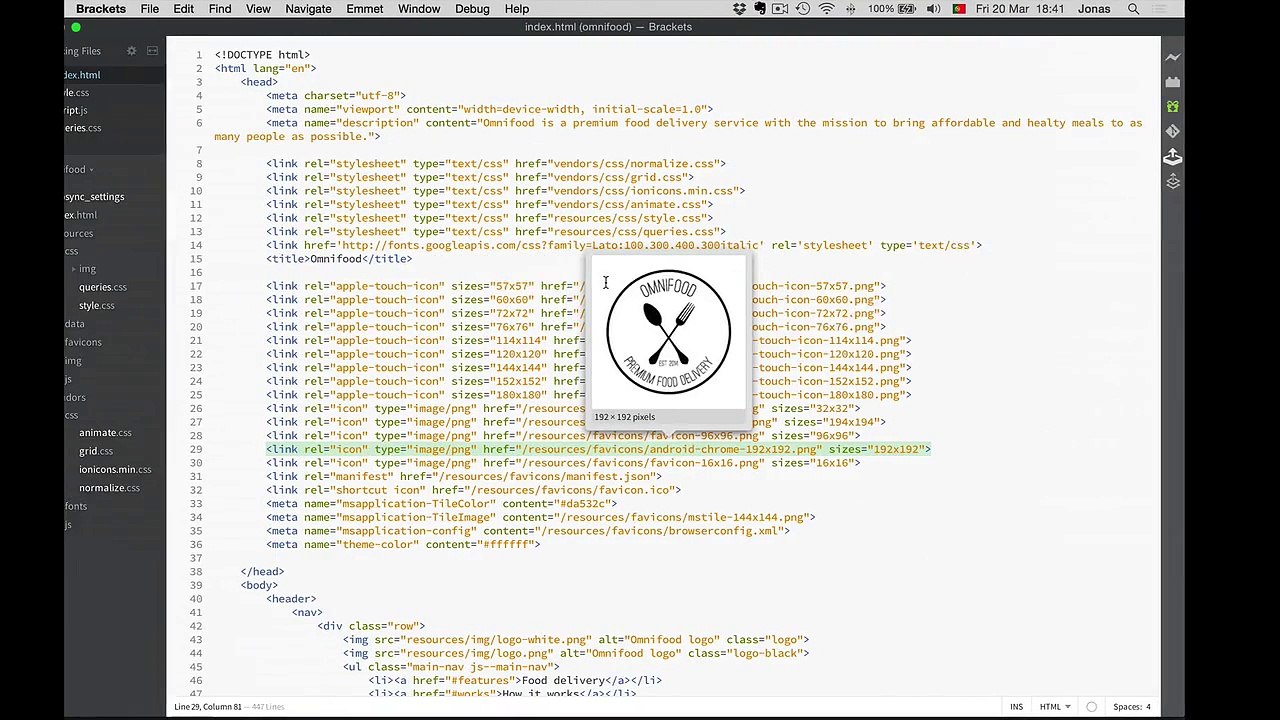Screen dimensions: 1280x720
Task: Open the Navigate menu
Action: click(x=308, y=9)
